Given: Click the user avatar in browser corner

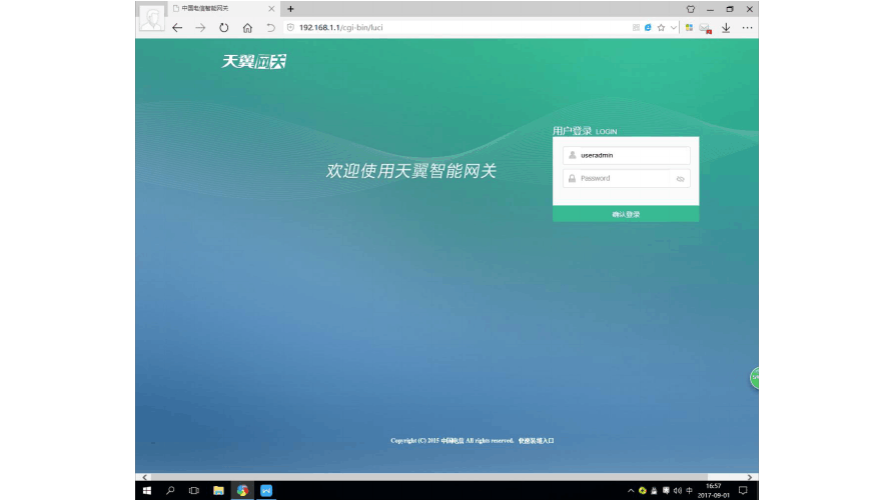Looking at the screenshot, I should (x=151, y=18).
